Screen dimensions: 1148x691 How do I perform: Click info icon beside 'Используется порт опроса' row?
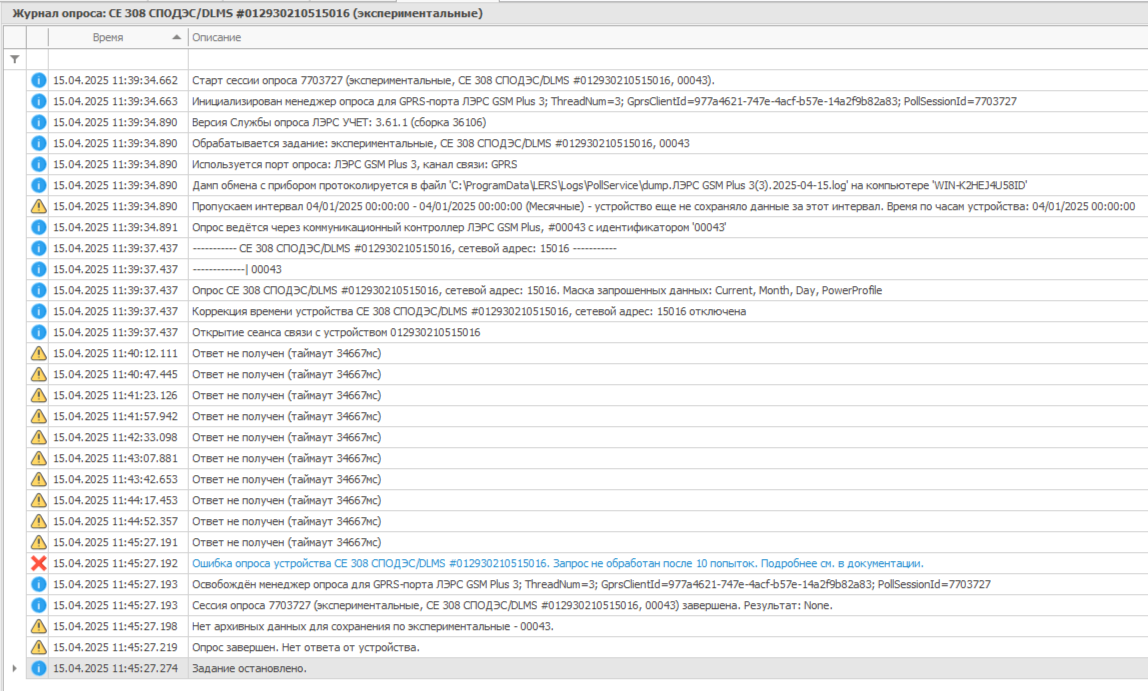pyautogui.click(x=38, y=165)
